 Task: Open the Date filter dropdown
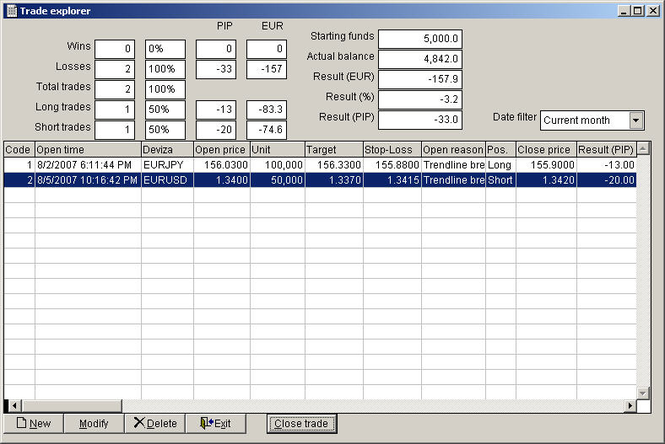click(636, 120)
